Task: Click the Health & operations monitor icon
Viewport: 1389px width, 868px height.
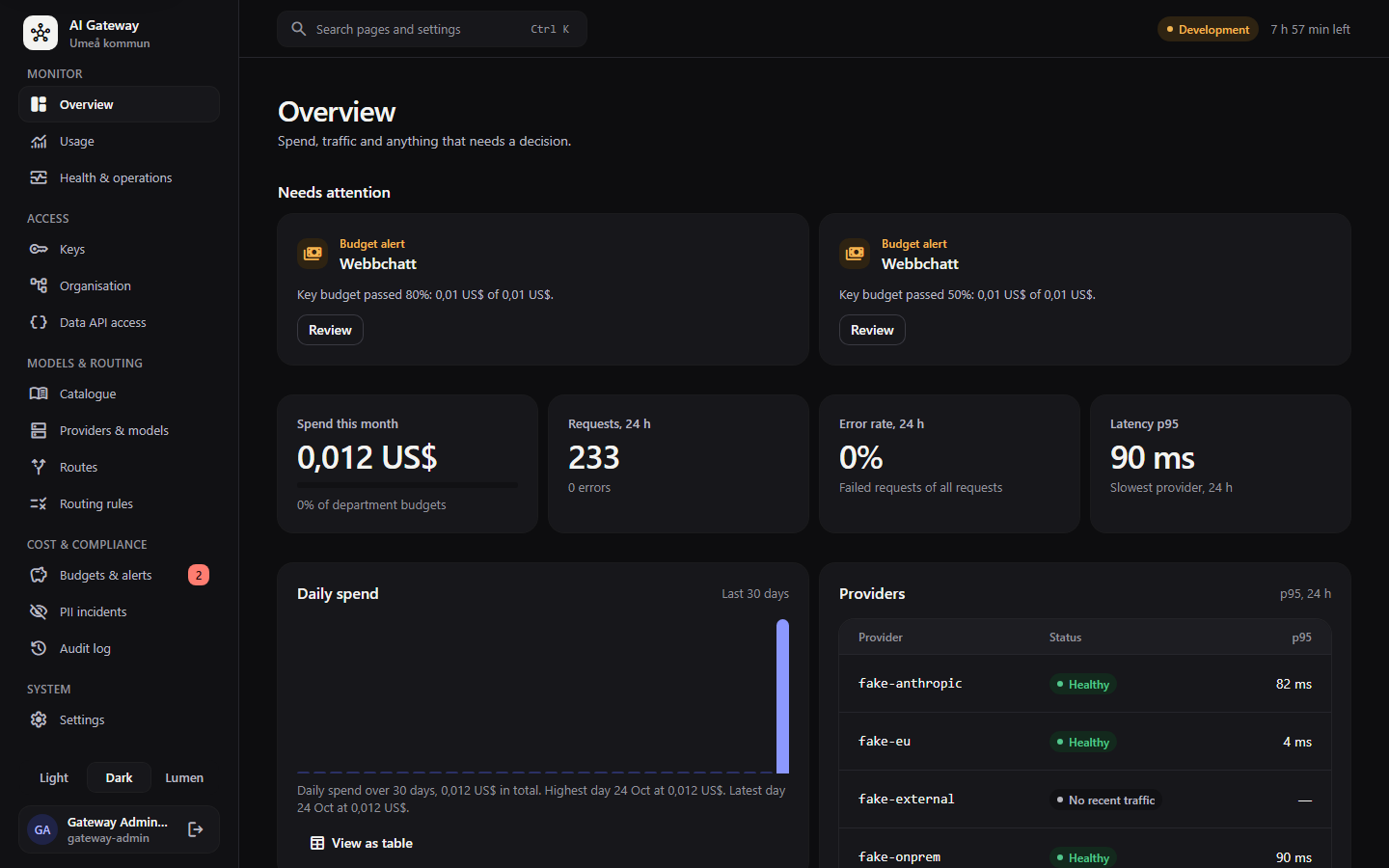Action: [39, 177]
